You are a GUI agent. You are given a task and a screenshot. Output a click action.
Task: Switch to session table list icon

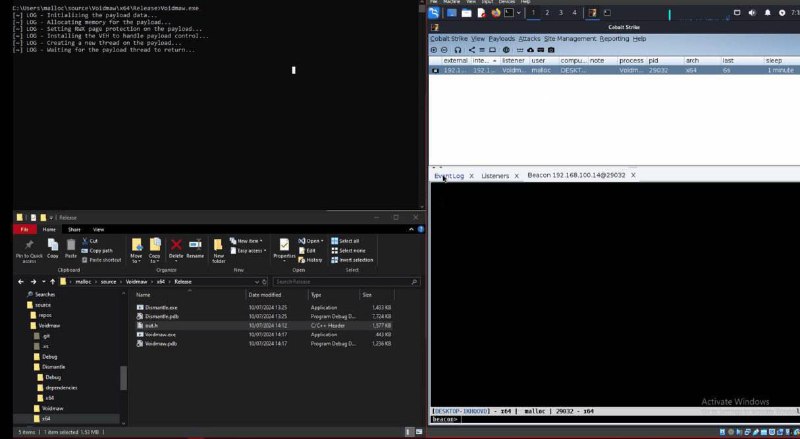pyautogui.click(x=482, y=50)
